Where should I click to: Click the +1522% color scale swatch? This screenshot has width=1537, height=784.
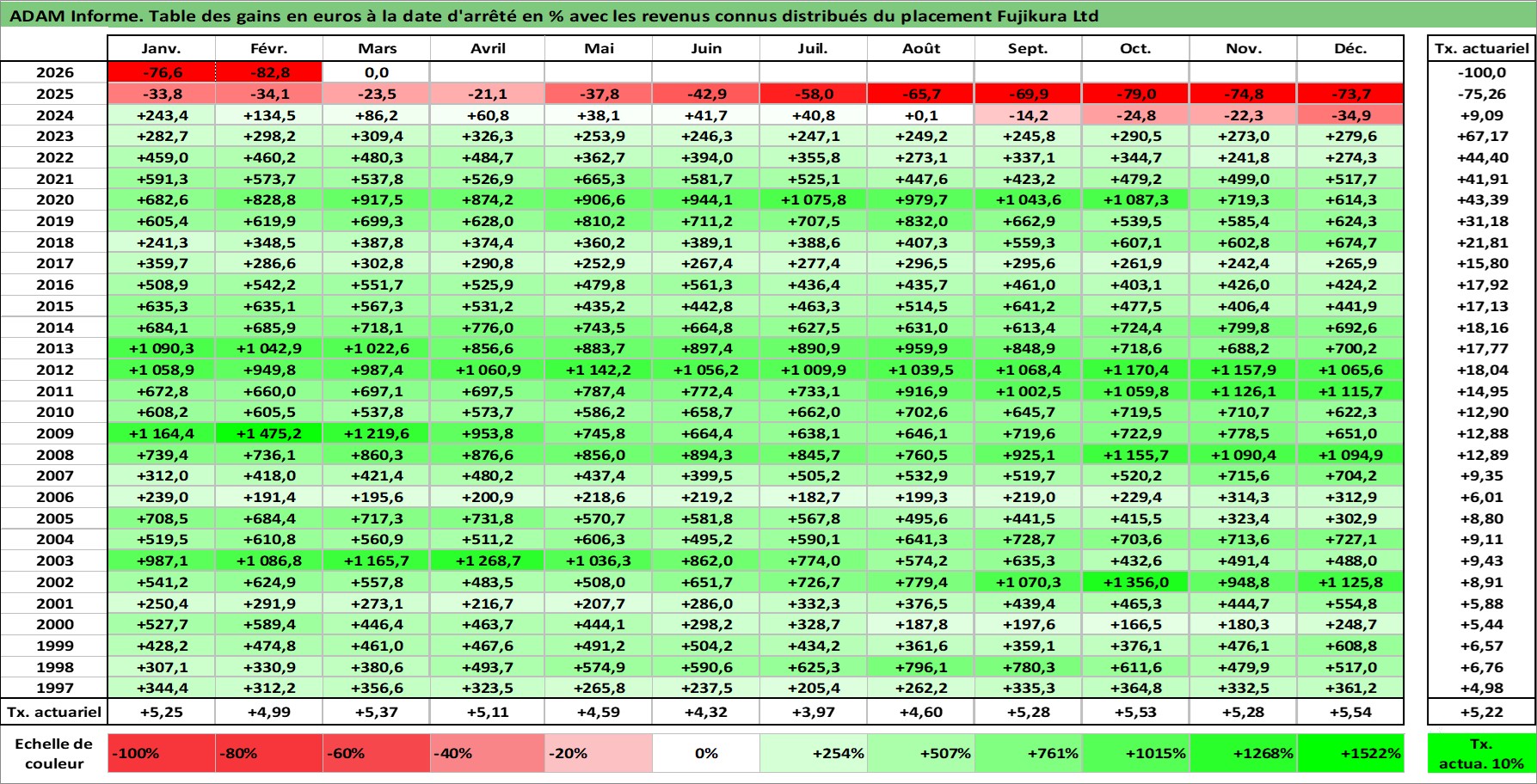point(1350,753)
